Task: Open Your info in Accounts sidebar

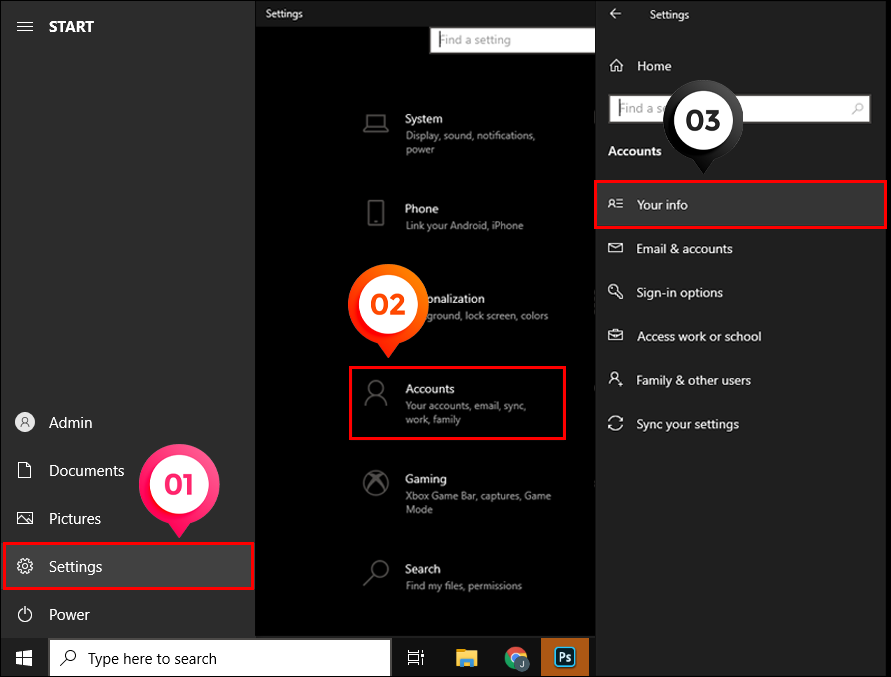Action: coord(740,205)
